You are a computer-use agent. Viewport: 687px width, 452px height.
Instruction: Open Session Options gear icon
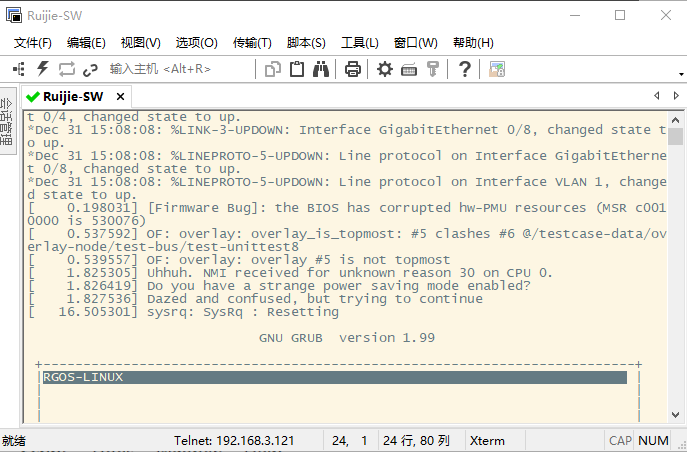[385, 69]
